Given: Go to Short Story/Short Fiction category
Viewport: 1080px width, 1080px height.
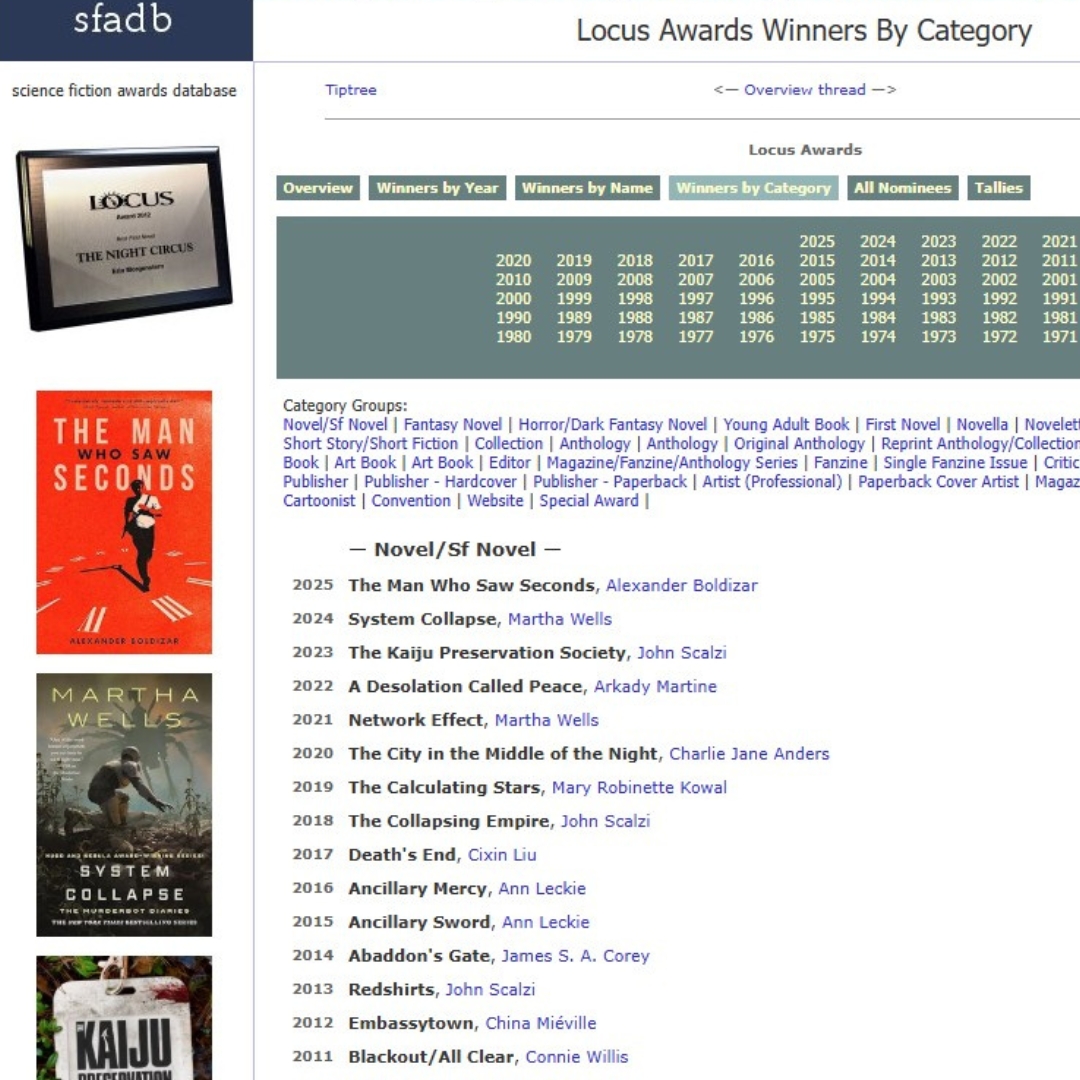Looking at the screenshot, I should (x=371, y=444).
